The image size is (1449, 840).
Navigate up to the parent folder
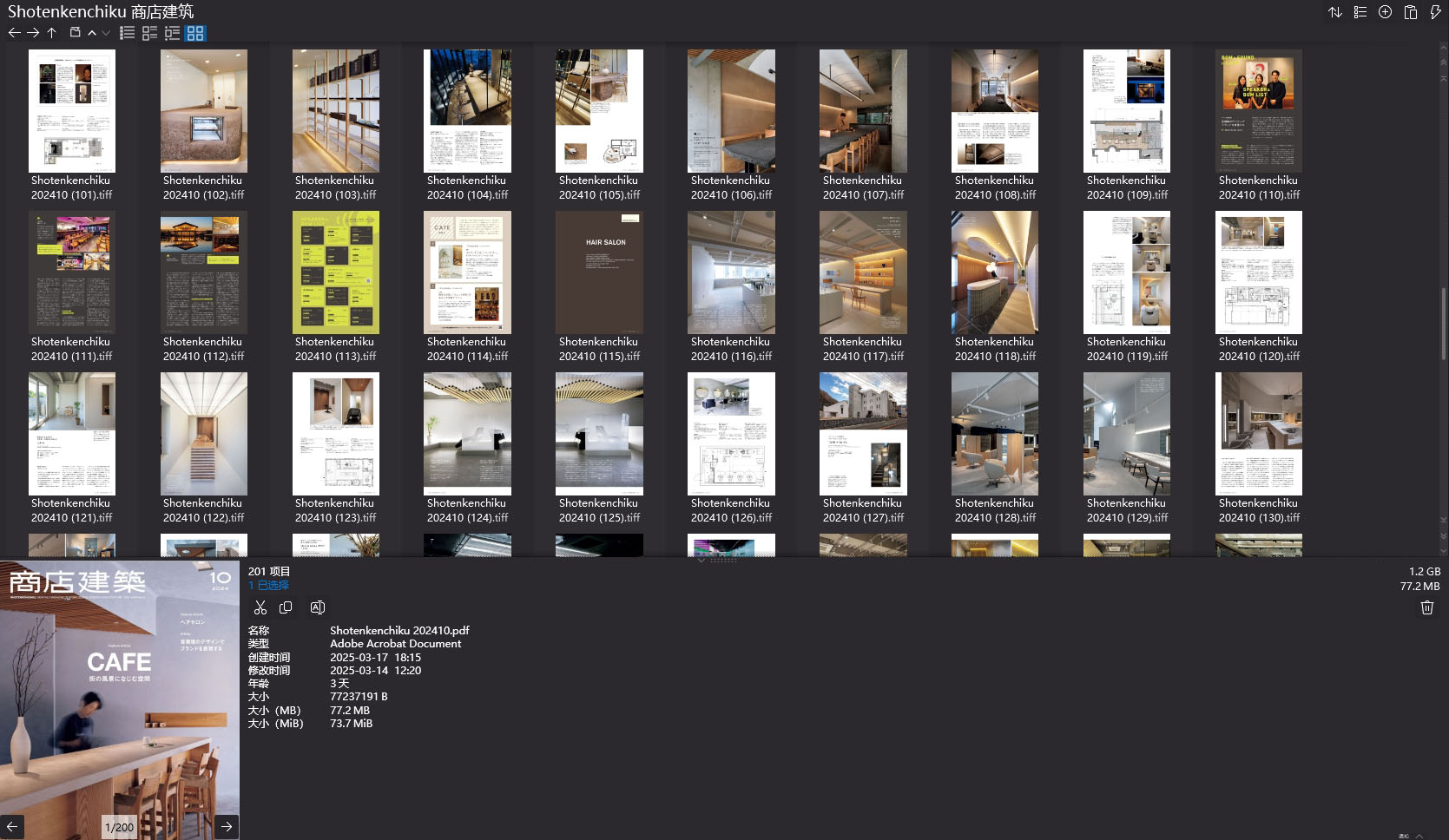click(x=51, y=33)
